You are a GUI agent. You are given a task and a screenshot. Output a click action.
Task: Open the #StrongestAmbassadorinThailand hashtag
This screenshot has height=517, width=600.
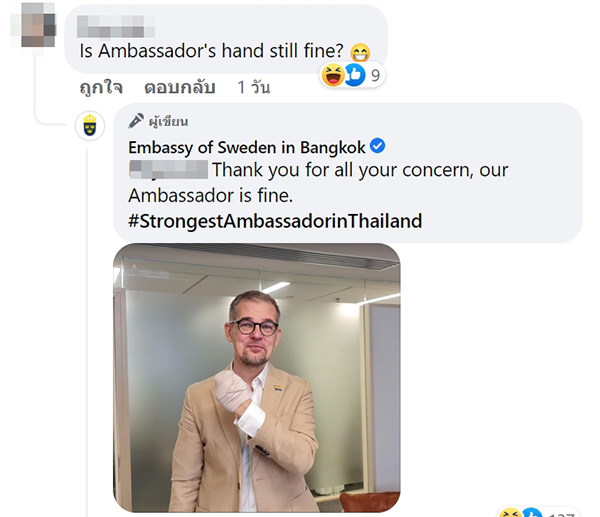[275, 221]
